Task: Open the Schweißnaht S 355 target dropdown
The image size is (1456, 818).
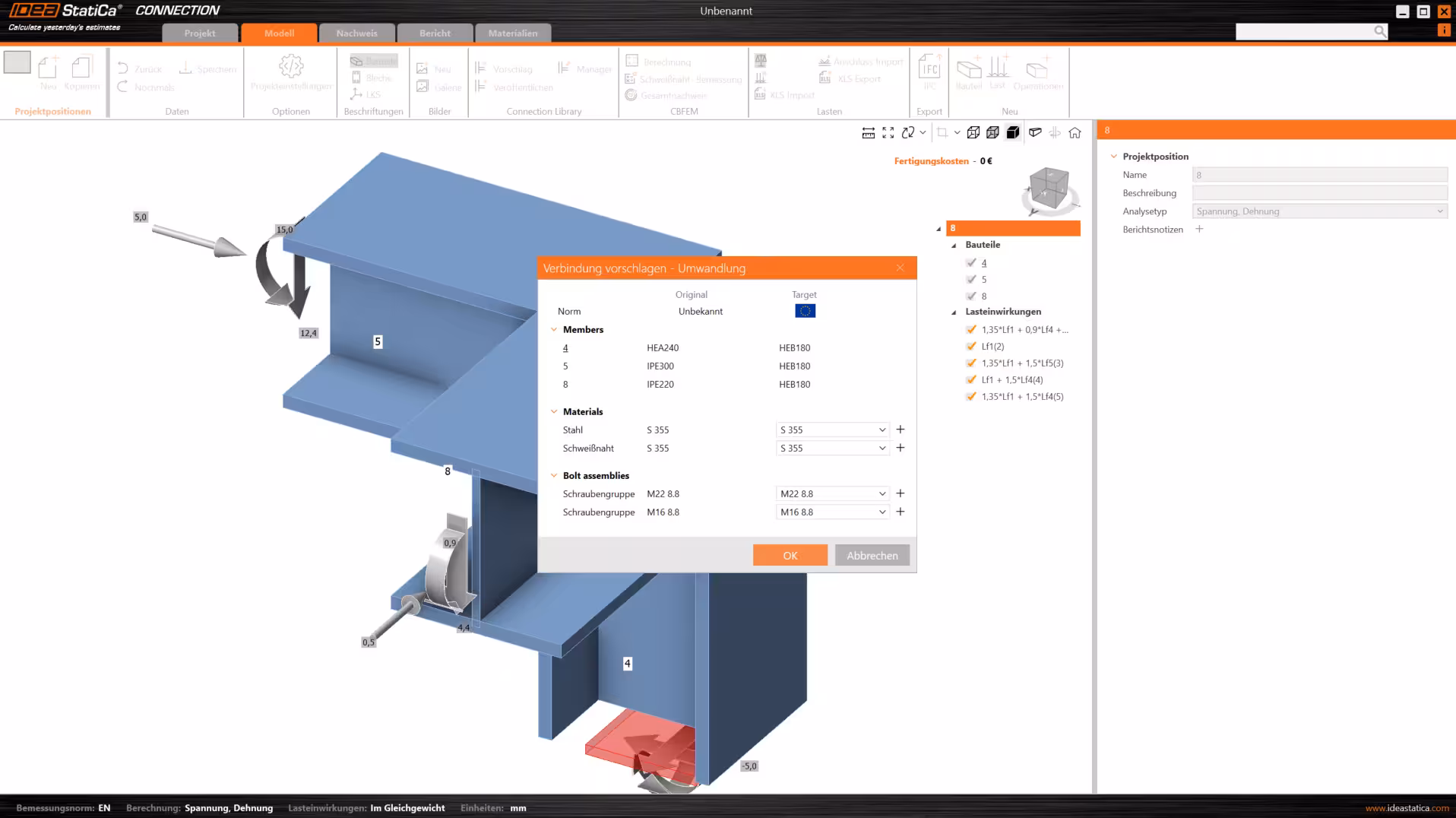Action: point(832,449)
